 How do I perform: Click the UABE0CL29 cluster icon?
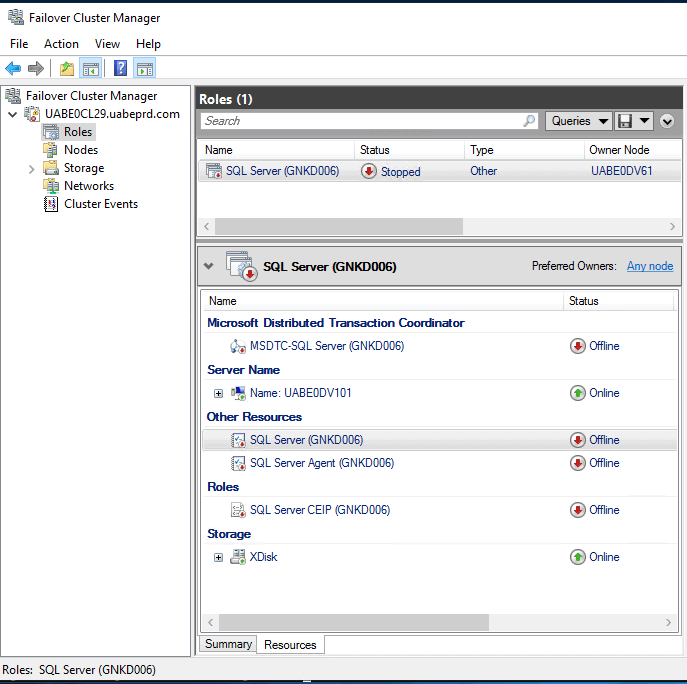coord(32,114)
